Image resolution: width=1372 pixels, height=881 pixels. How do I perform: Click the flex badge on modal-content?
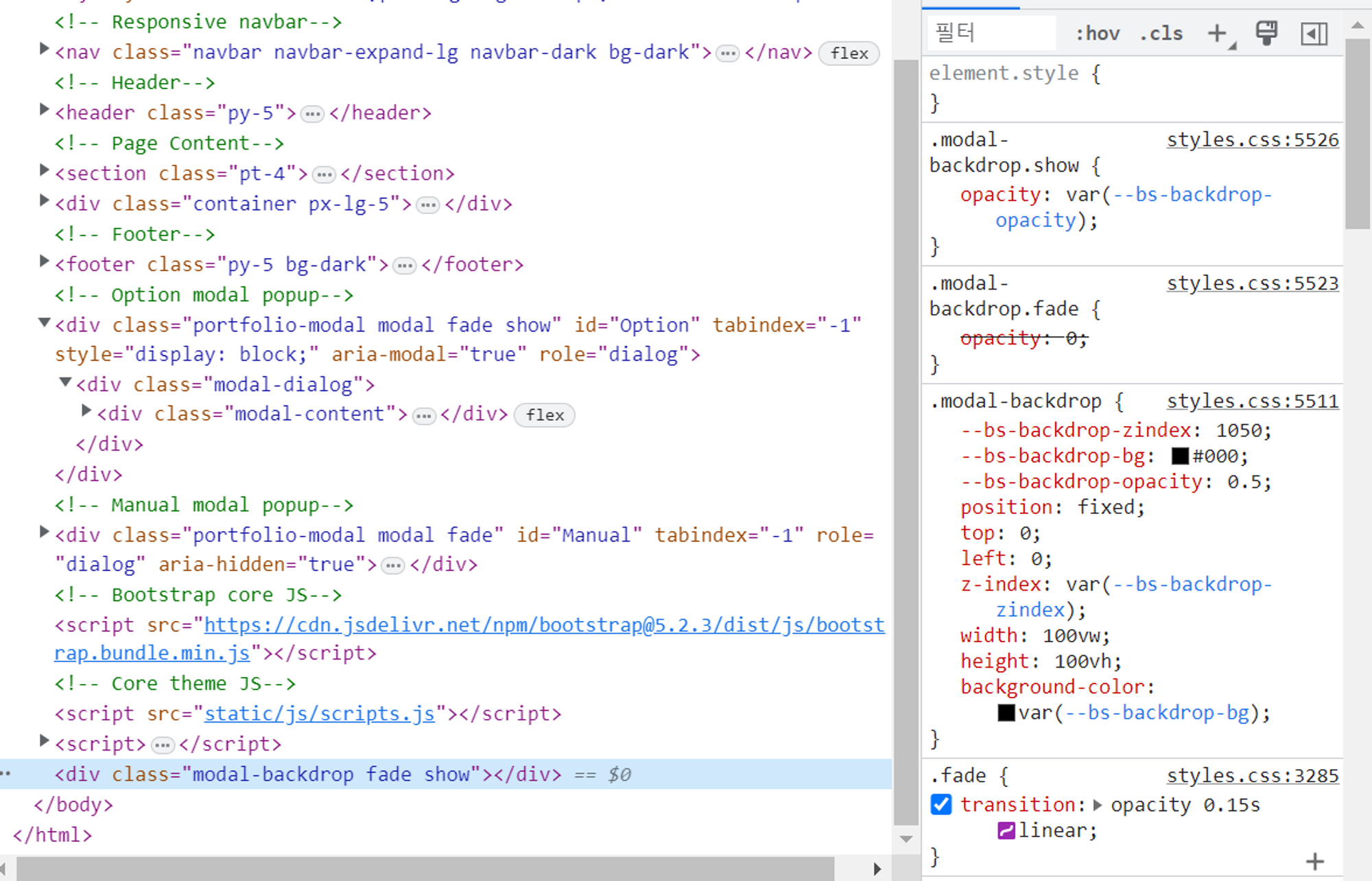pos(545,415)
